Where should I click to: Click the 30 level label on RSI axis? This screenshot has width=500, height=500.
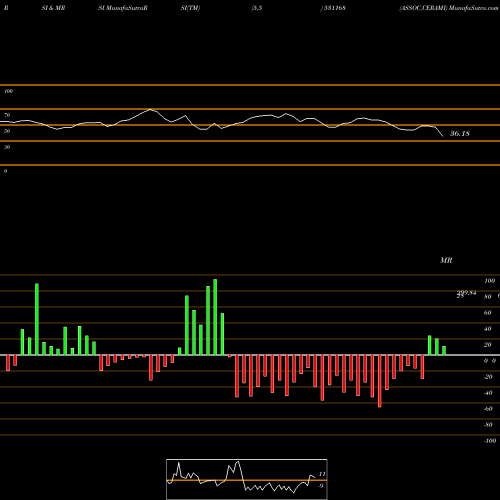tap(7, 147)
